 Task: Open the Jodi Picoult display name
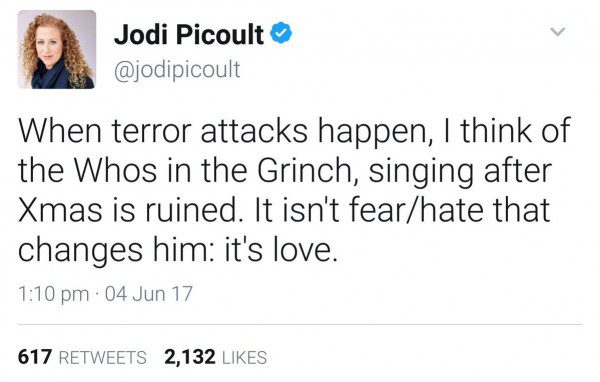click(x=189, y=34)
